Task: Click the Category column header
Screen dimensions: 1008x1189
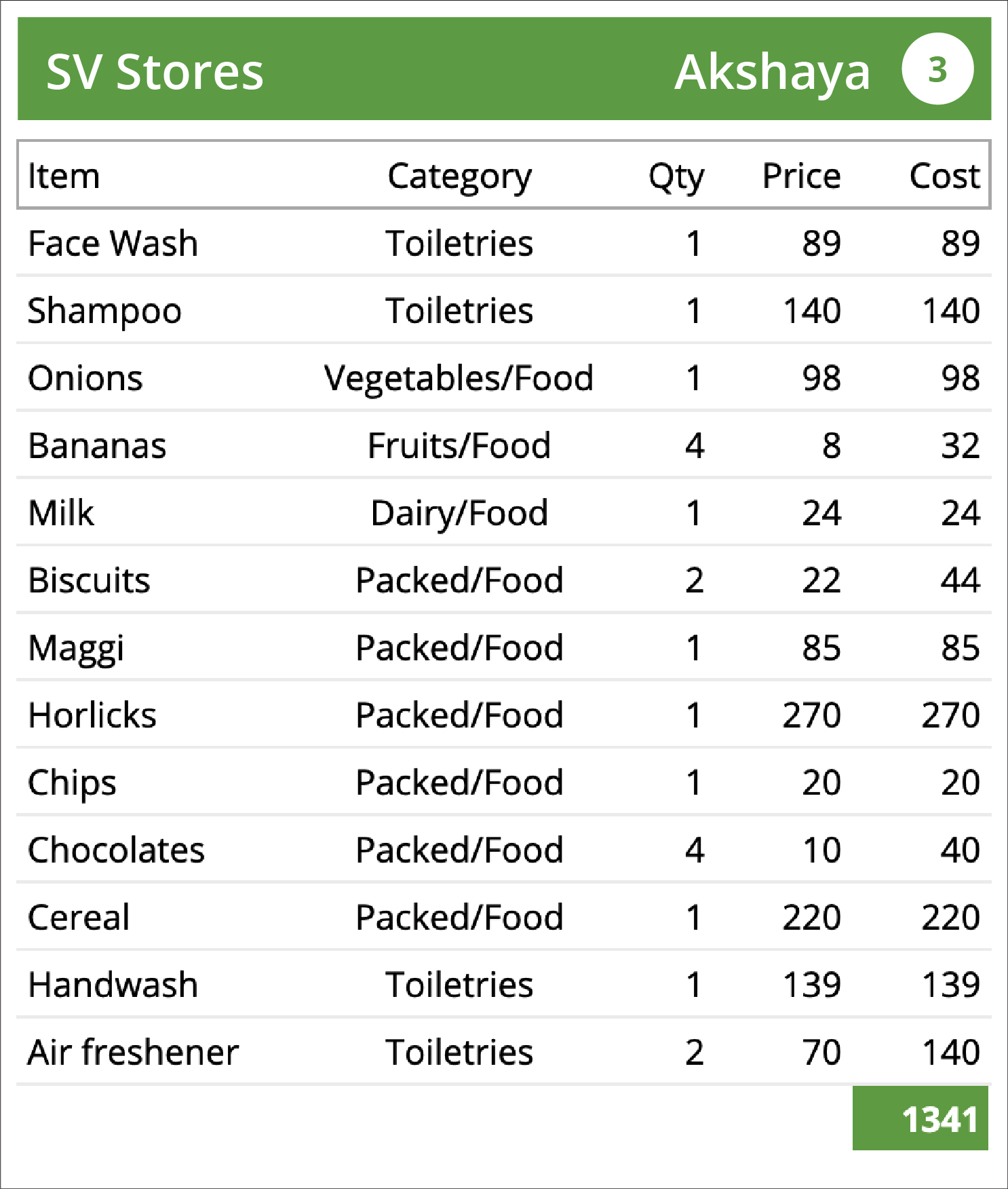Action: tap(460, 178)
